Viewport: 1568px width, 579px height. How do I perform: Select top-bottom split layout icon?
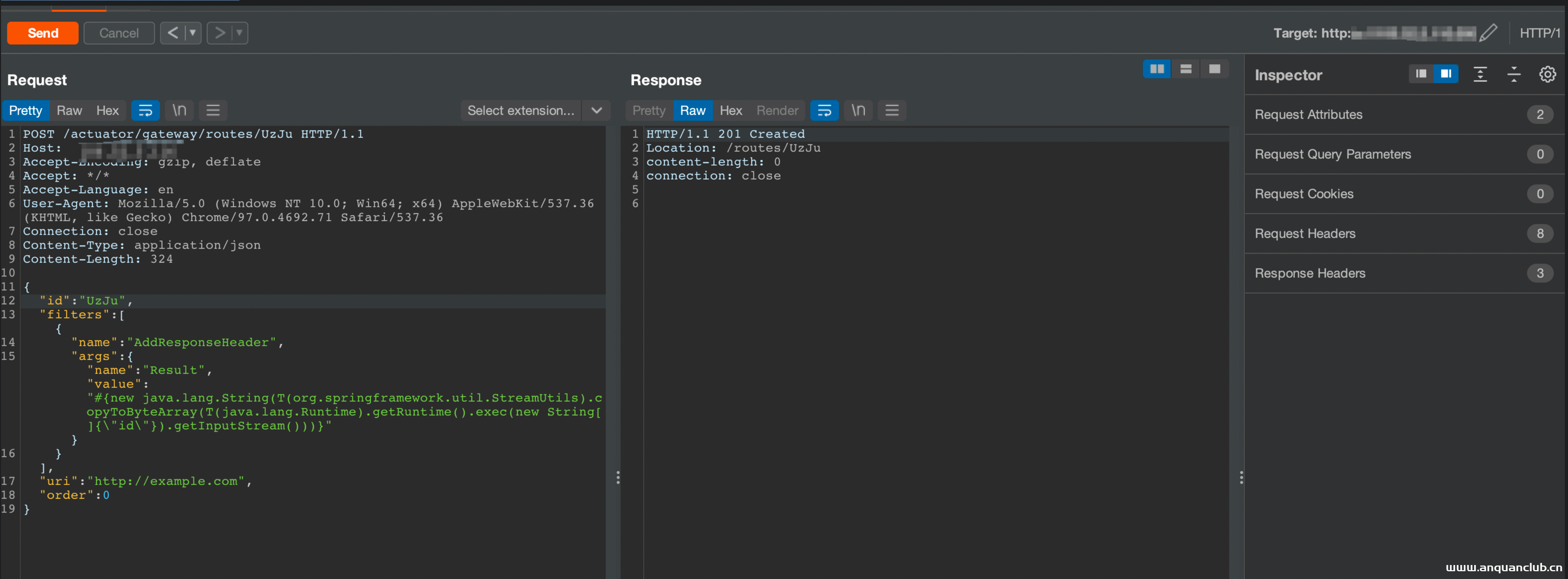[x=1185, y=69]
